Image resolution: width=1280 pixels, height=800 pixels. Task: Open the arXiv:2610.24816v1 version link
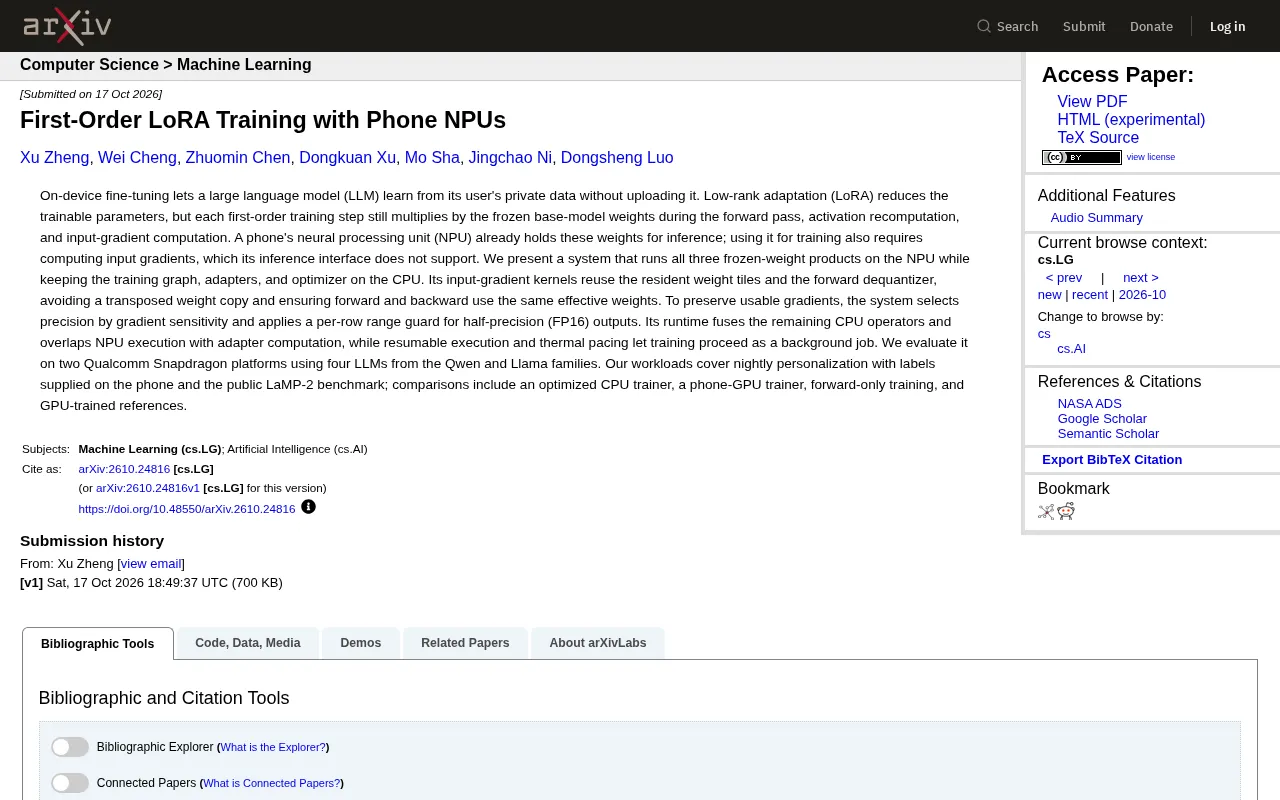[x=148, y=488]
